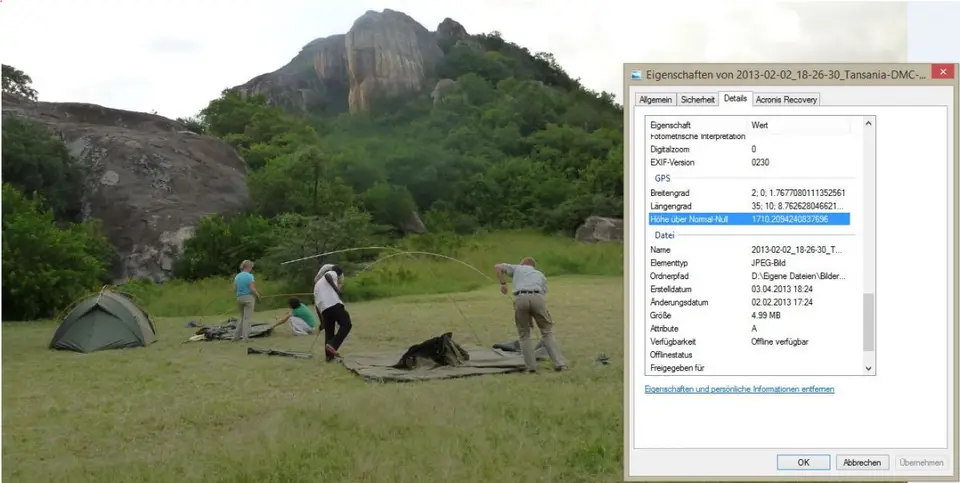Screen dimensions: 960x483
Task: Click the scroll down arrow in properties list
Action: (868, 368)
